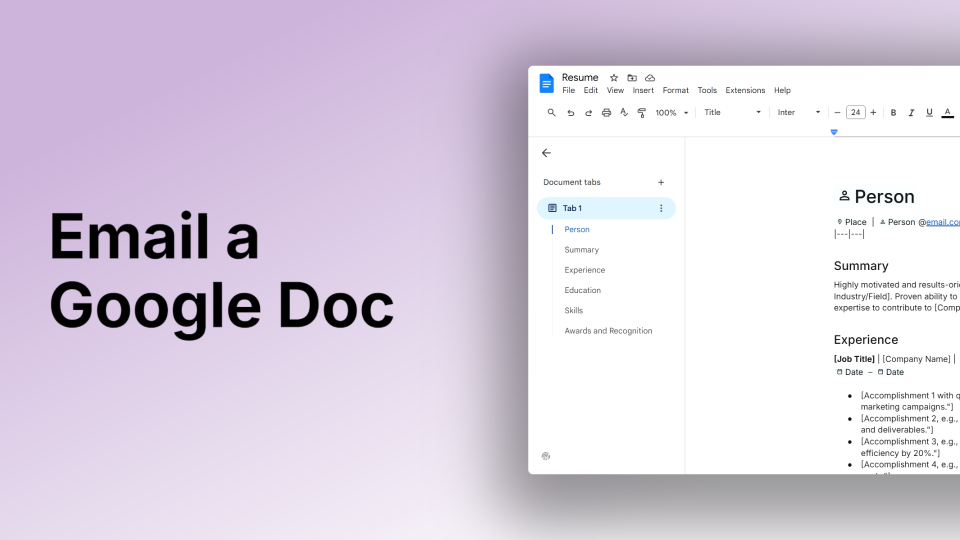
Task: Click the person chip icon in the title
Action: tap(844, 196)
